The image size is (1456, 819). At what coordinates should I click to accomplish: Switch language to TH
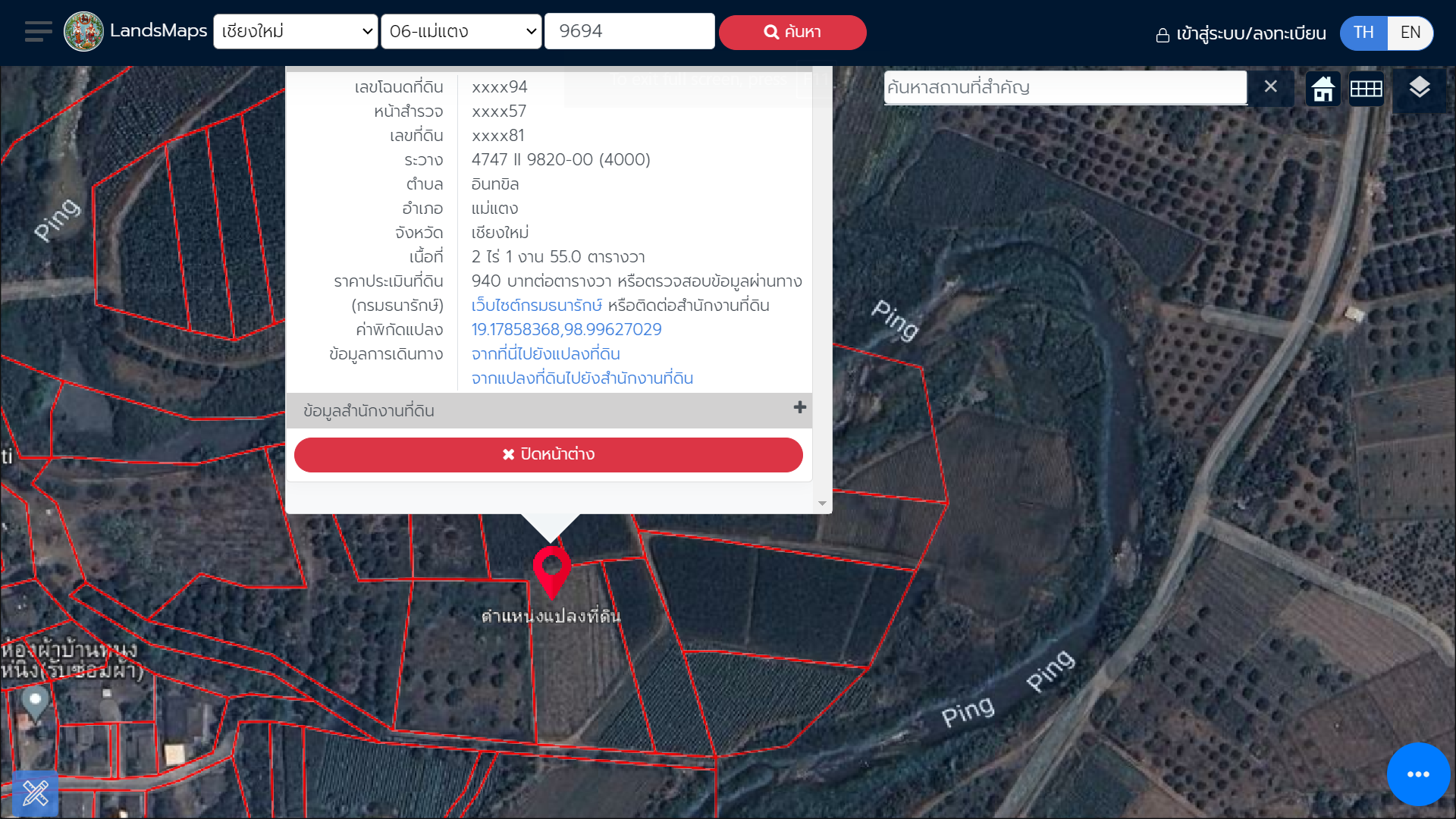1363,33
